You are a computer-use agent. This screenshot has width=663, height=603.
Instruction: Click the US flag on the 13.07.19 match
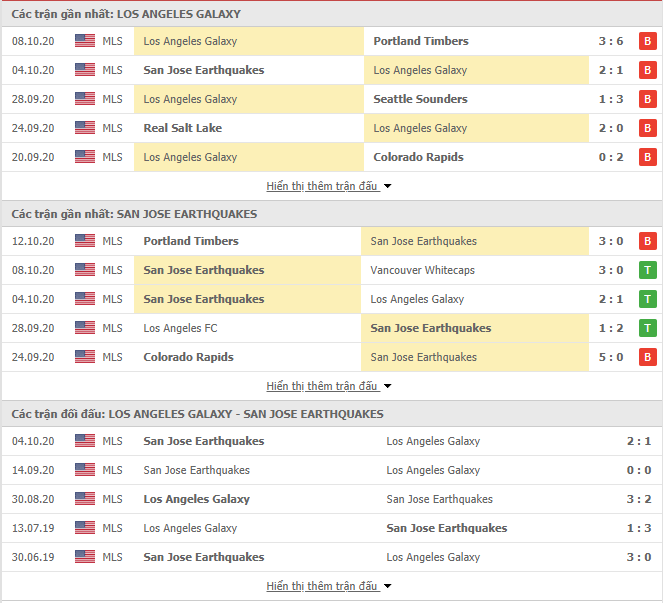(x=85, y=528)
